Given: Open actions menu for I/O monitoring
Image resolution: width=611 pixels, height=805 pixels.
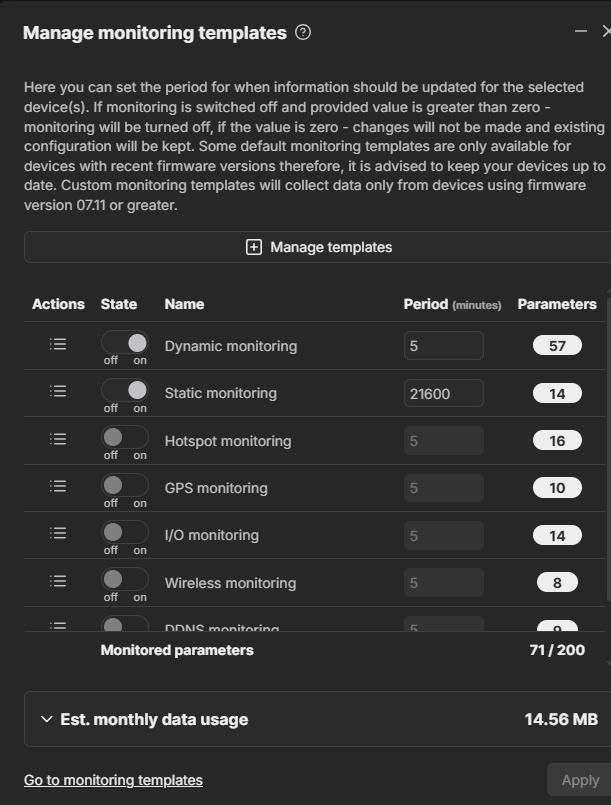Looking at the screenshot, I should tap(58, 533).
